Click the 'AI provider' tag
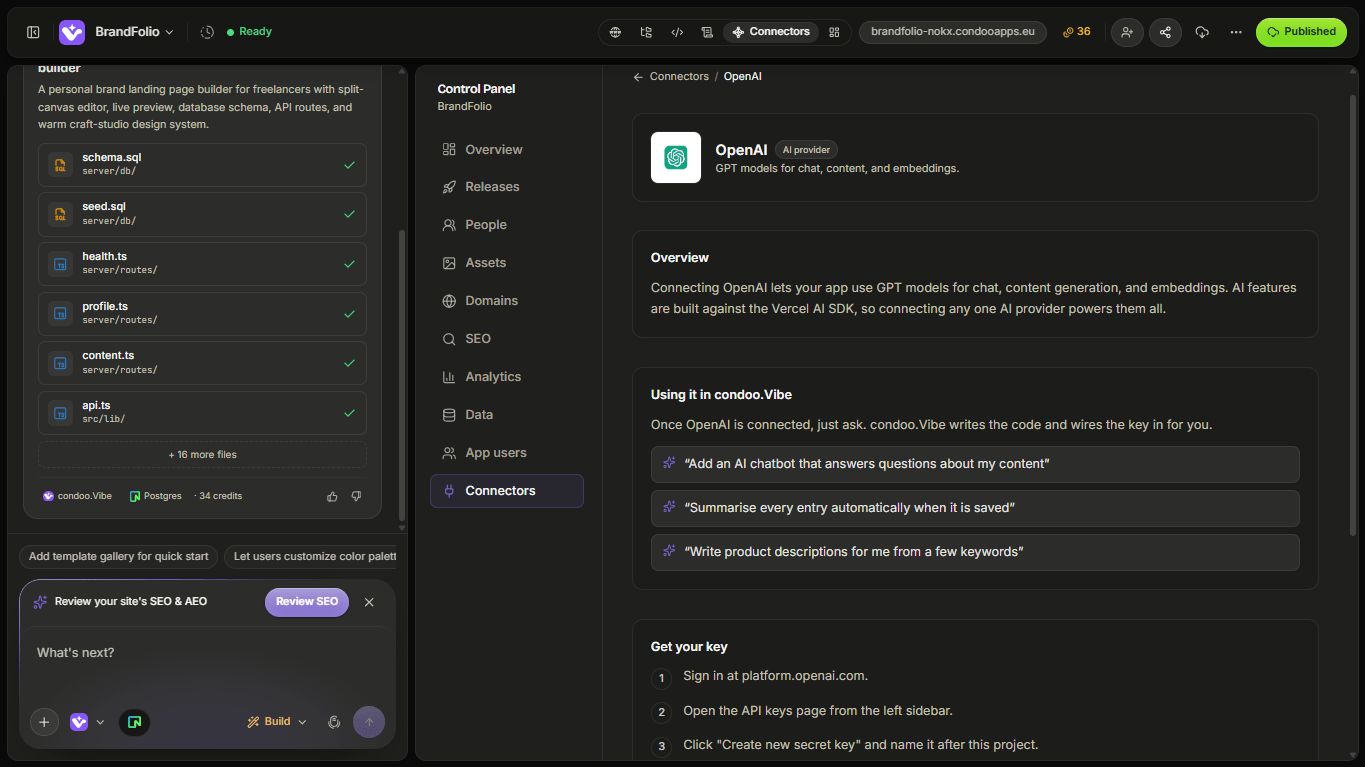The width and height of the screenshot is (1365, 767). pyautogui.click(x=806, y=150)
